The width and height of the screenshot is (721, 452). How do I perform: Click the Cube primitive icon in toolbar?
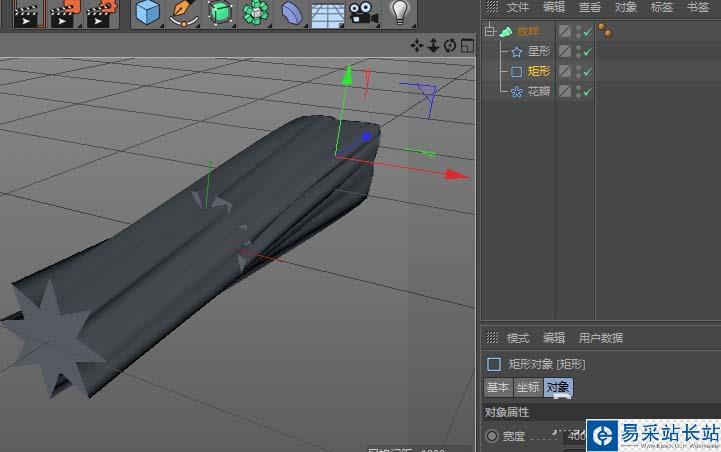(148, 12)
